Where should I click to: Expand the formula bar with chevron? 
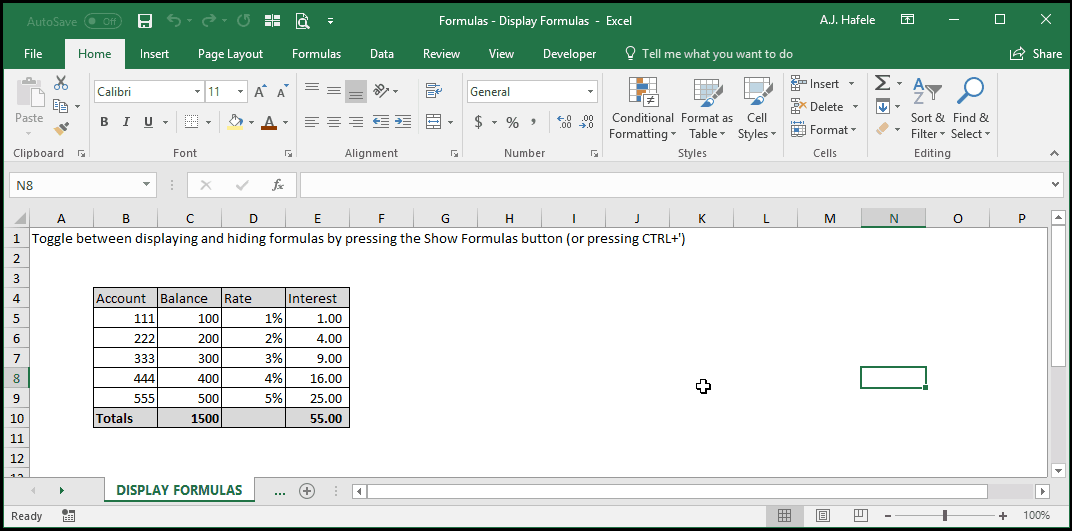point(1057,185)
